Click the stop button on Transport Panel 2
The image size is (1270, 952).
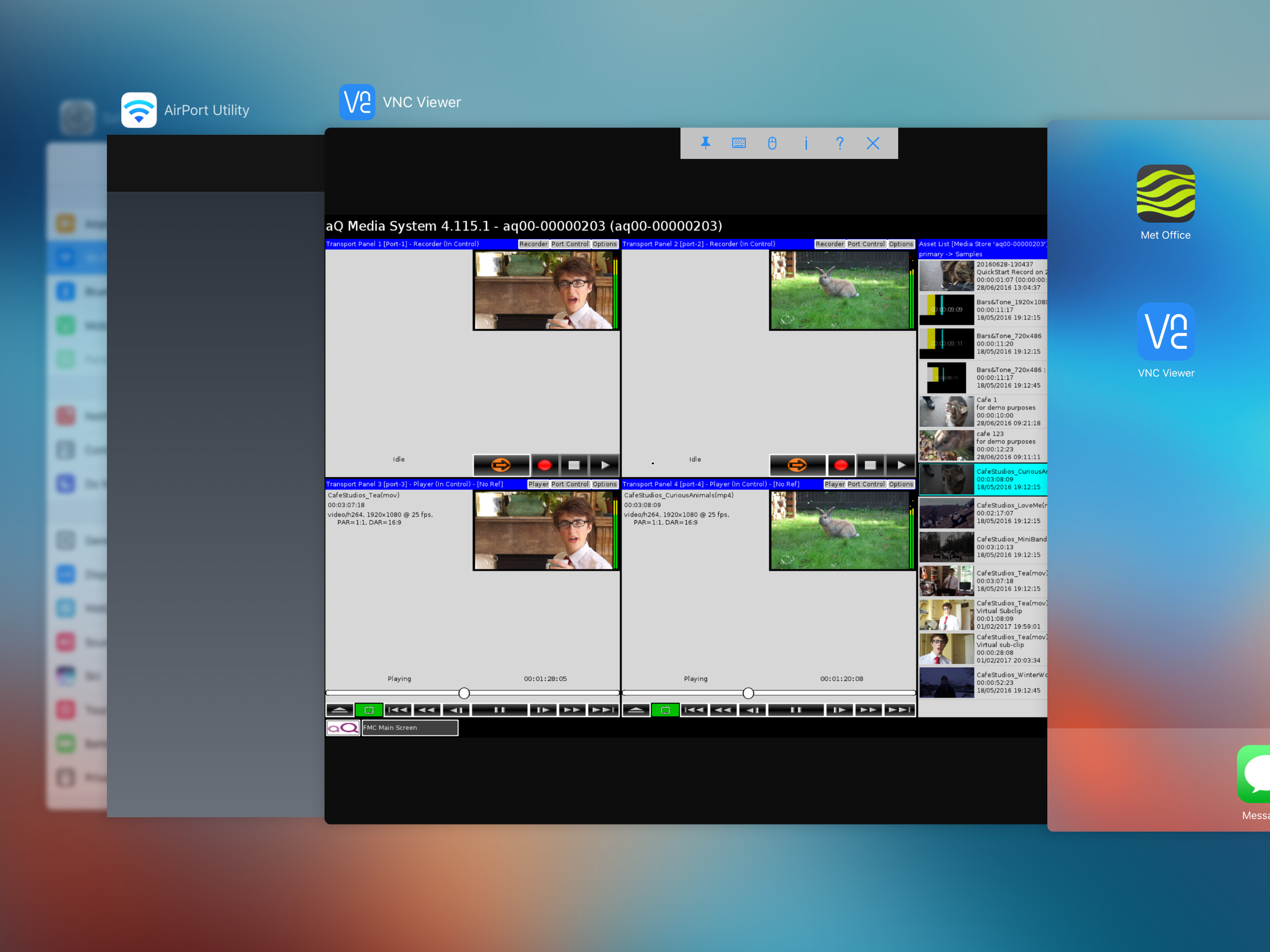[867, 463]
